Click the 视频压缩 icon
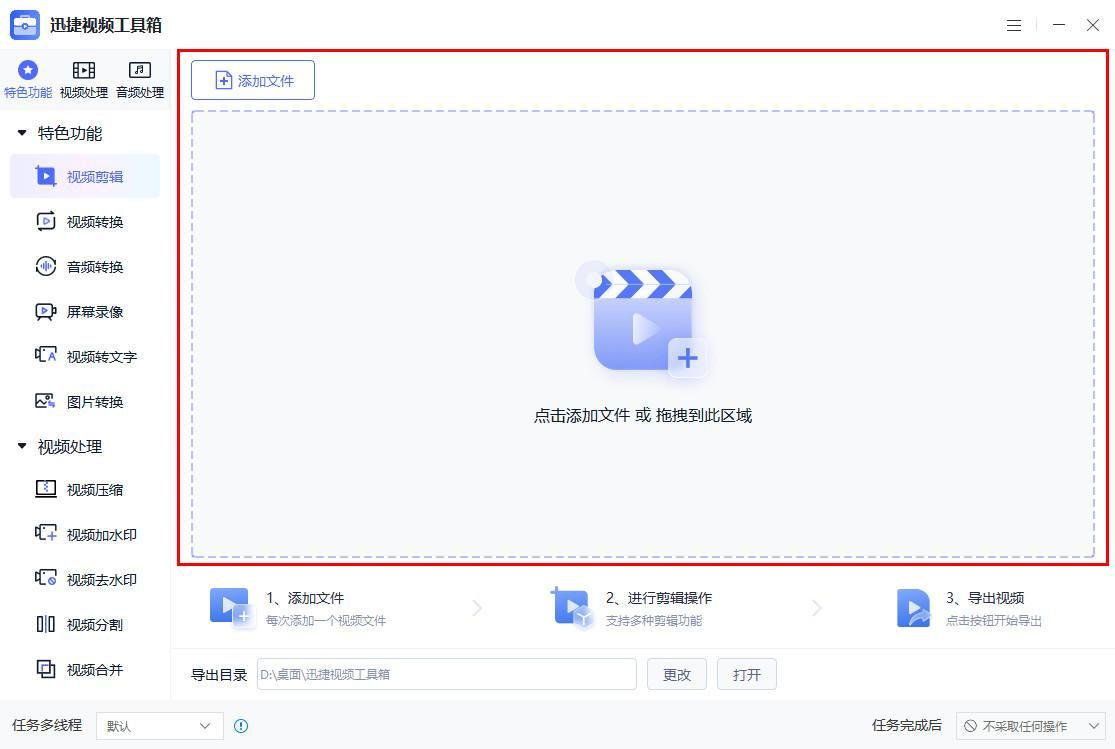The height and width of the screenshot is (749, 1115). pyautogui.click(x=46, y=489)
